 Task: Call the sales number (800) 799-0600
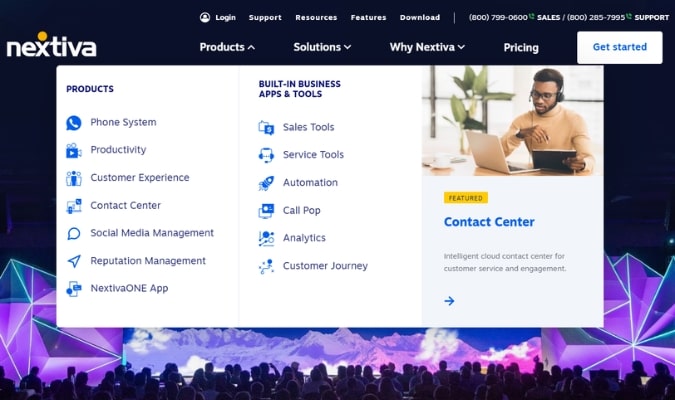(498, 17)
